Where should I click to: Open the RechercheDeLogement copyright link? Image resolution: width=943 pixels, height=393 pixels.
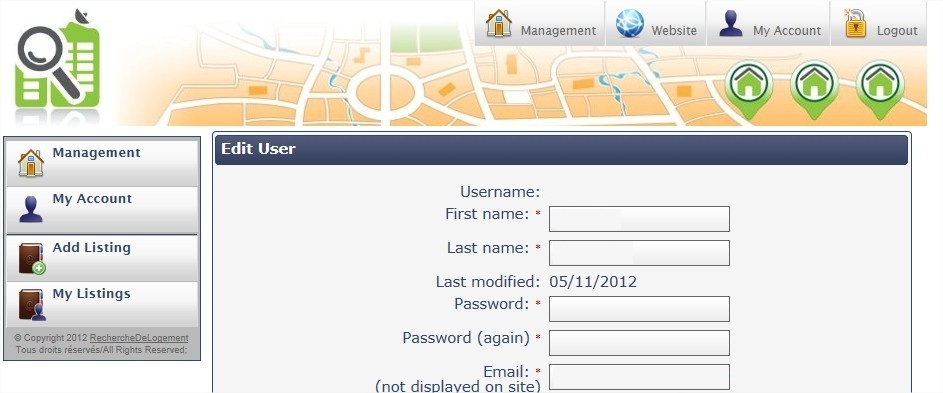139,338
